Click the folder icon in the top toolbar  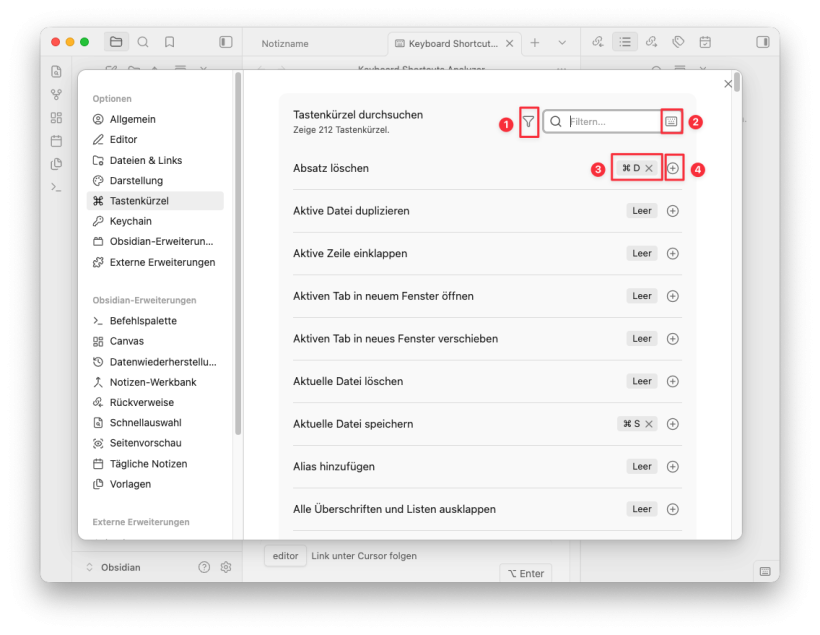pos(116,43)
